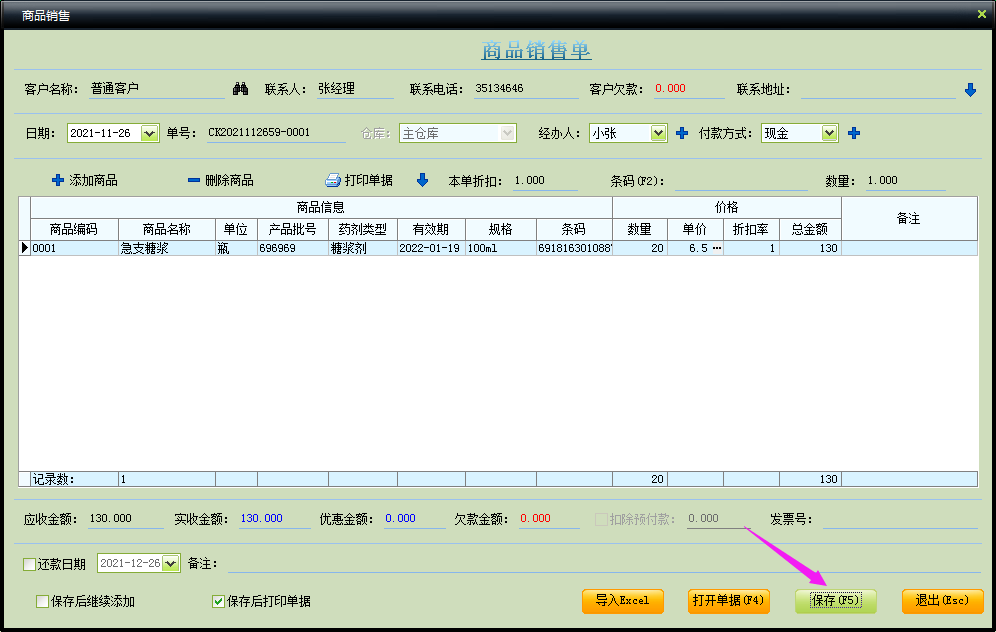The height and width of the screenshot is (632, 996).
Task: Click the 商品销售单 title link
Action: coord(536,50)
